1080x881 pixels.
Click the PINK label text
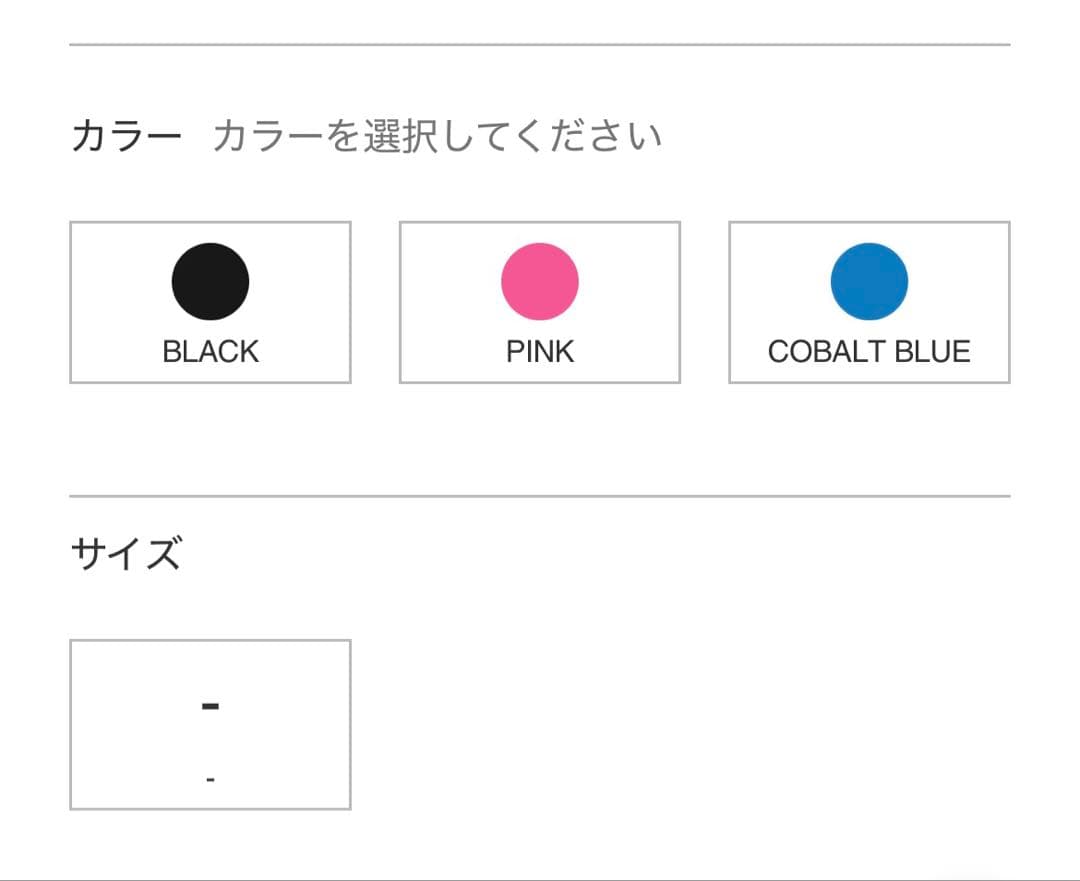click(x=539, y=350)
